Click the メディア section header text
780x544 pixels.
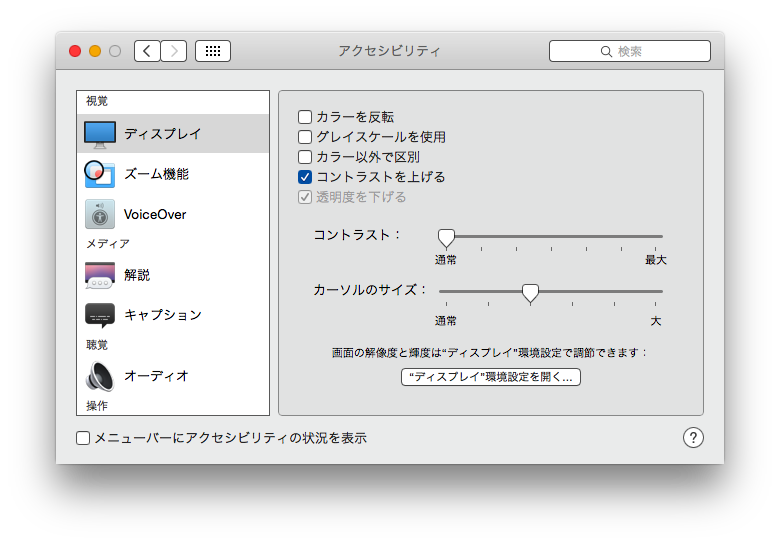pos(108,244)
